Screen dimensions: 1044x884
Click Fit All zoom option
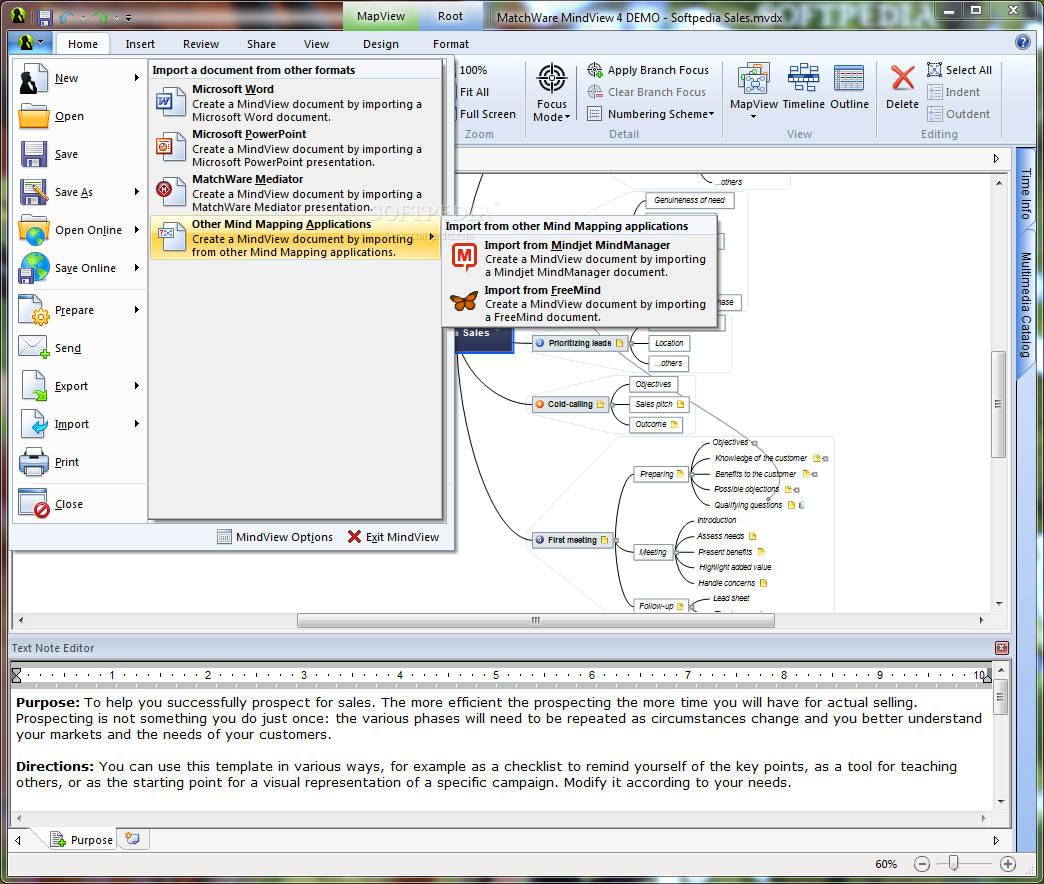point(474,92)
